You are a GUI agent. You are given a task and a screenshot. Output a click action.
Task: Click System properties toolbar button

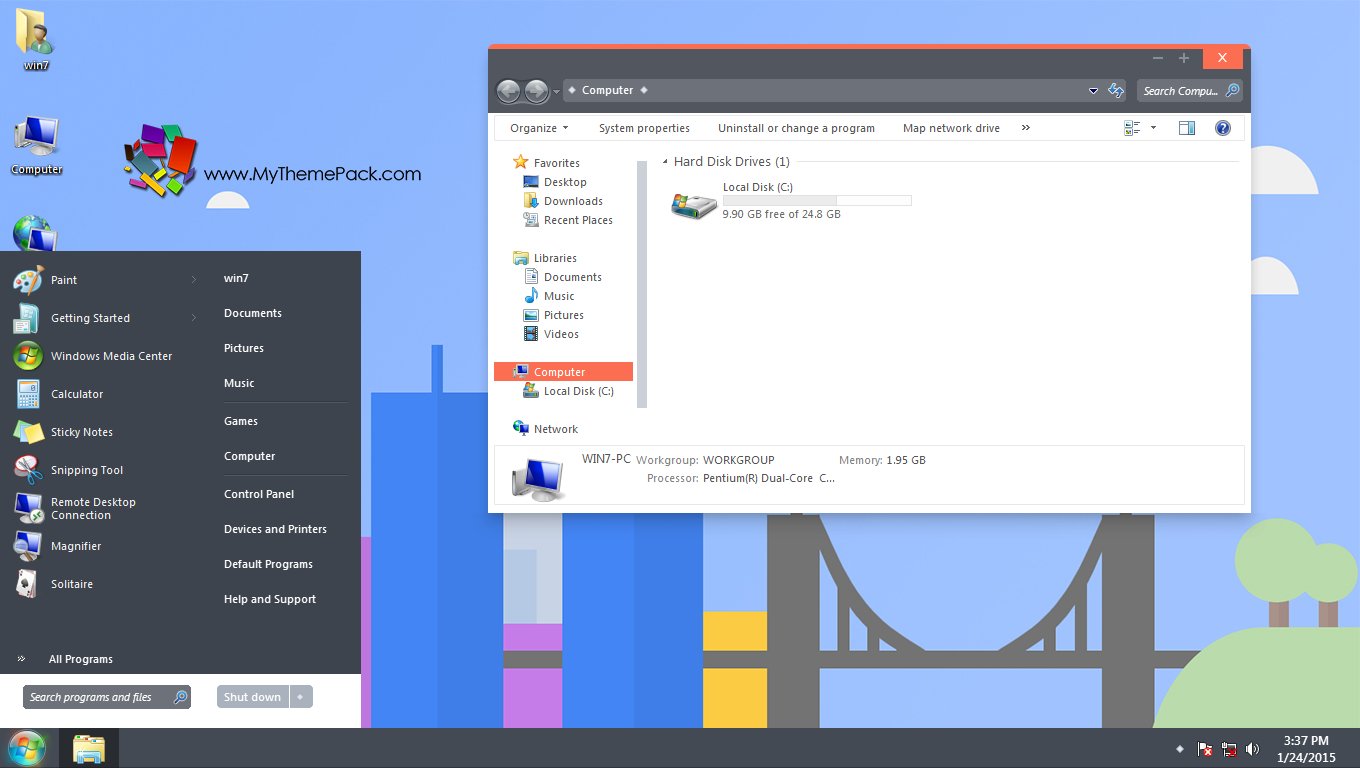pos(644,128)
